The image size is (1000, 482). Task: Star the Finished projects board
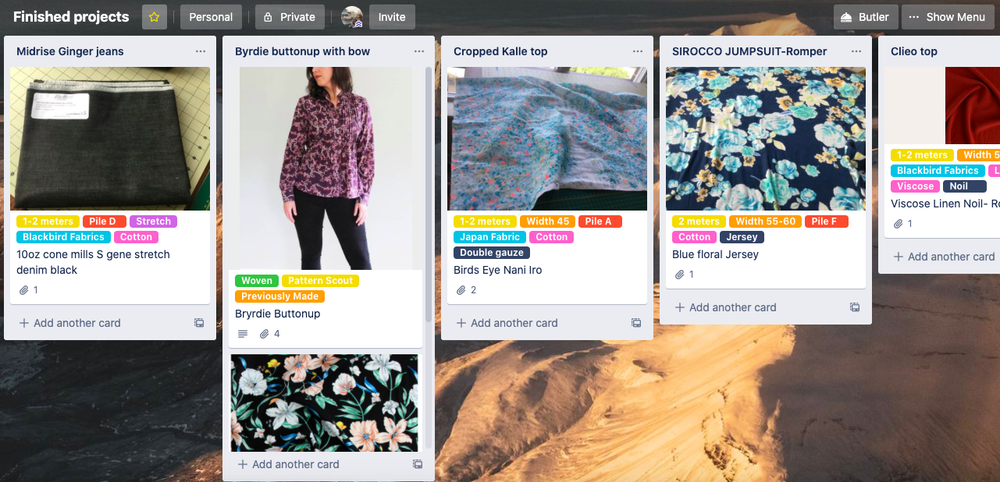(154, 17)
